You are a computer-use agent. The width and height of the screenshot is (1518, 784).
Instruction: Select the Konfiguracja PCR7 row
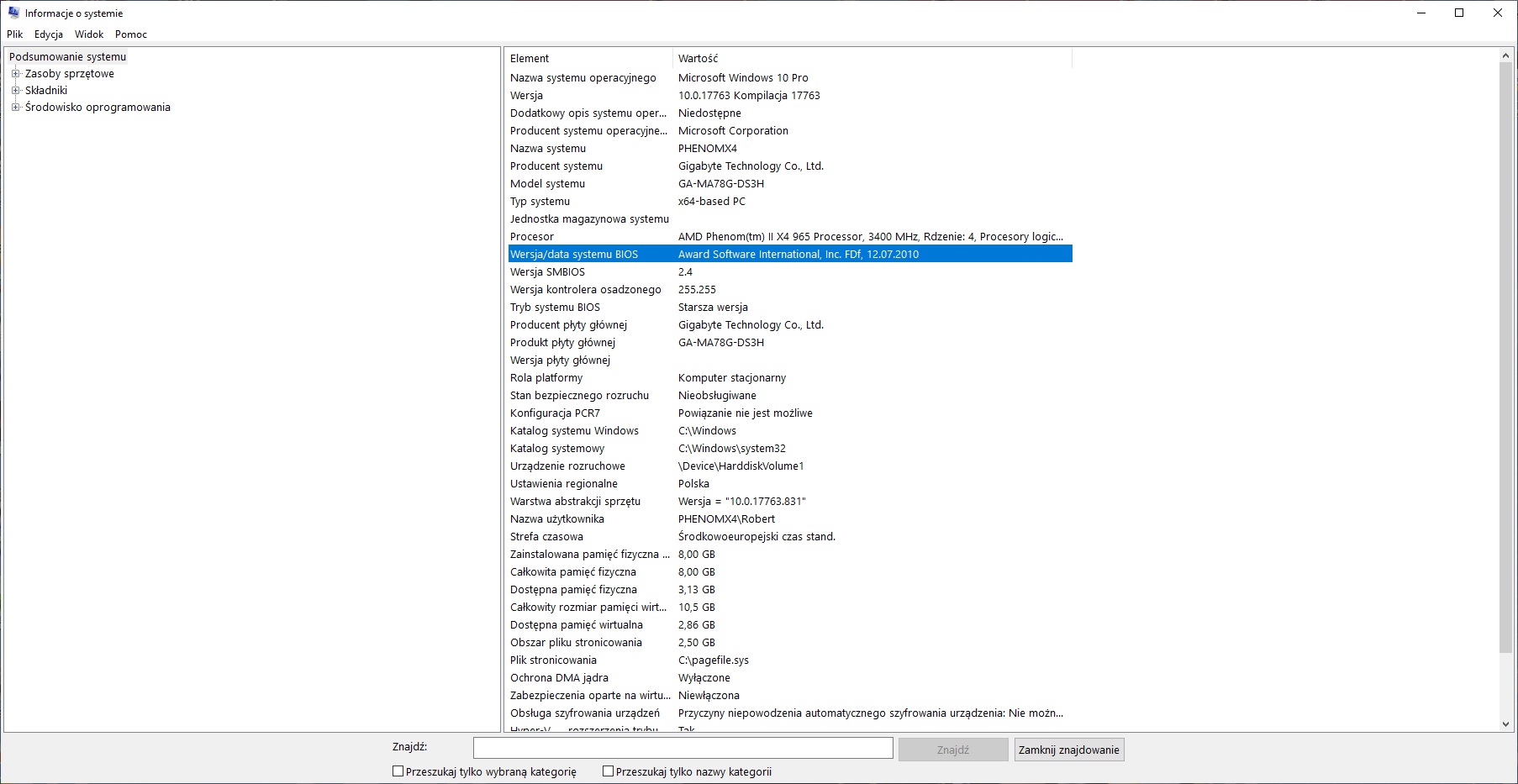[790, 413]
